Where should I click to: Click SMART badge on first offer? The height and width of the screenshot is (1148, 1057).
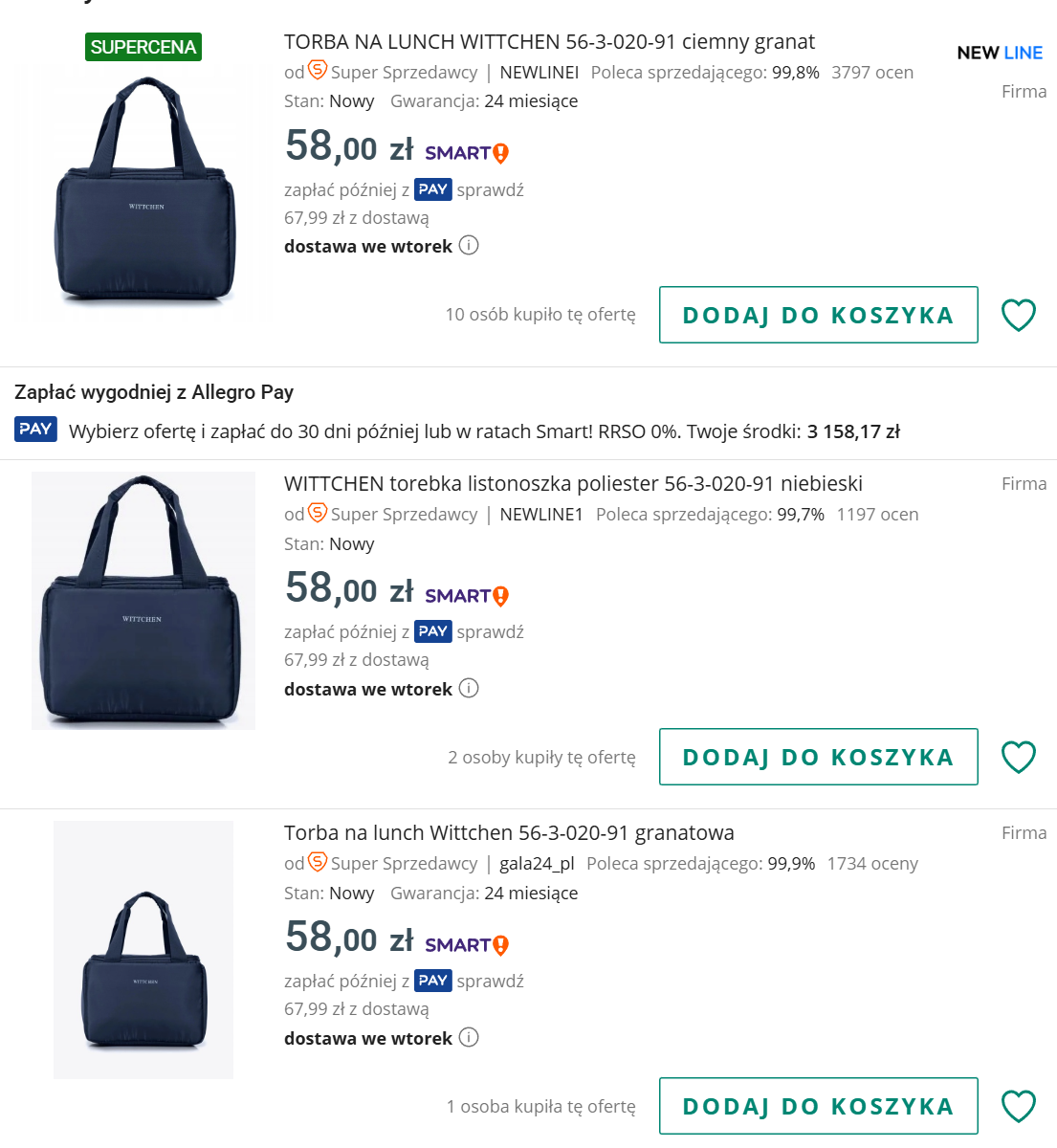coord(466,153)
